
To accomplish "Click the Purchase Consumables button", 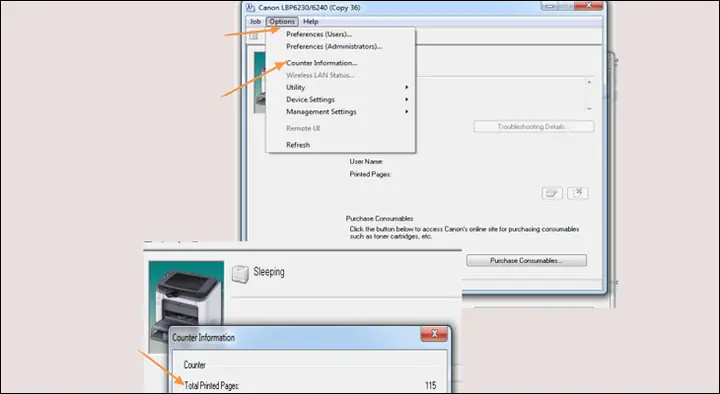I will pos(526,260).
